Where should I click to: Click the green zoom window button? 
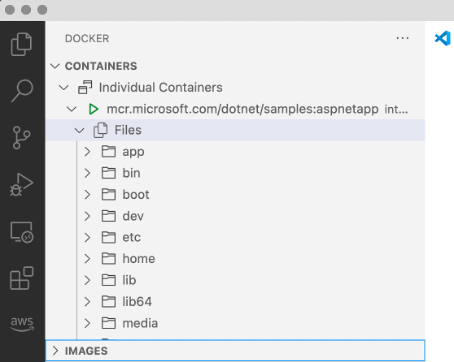point(42,10)
